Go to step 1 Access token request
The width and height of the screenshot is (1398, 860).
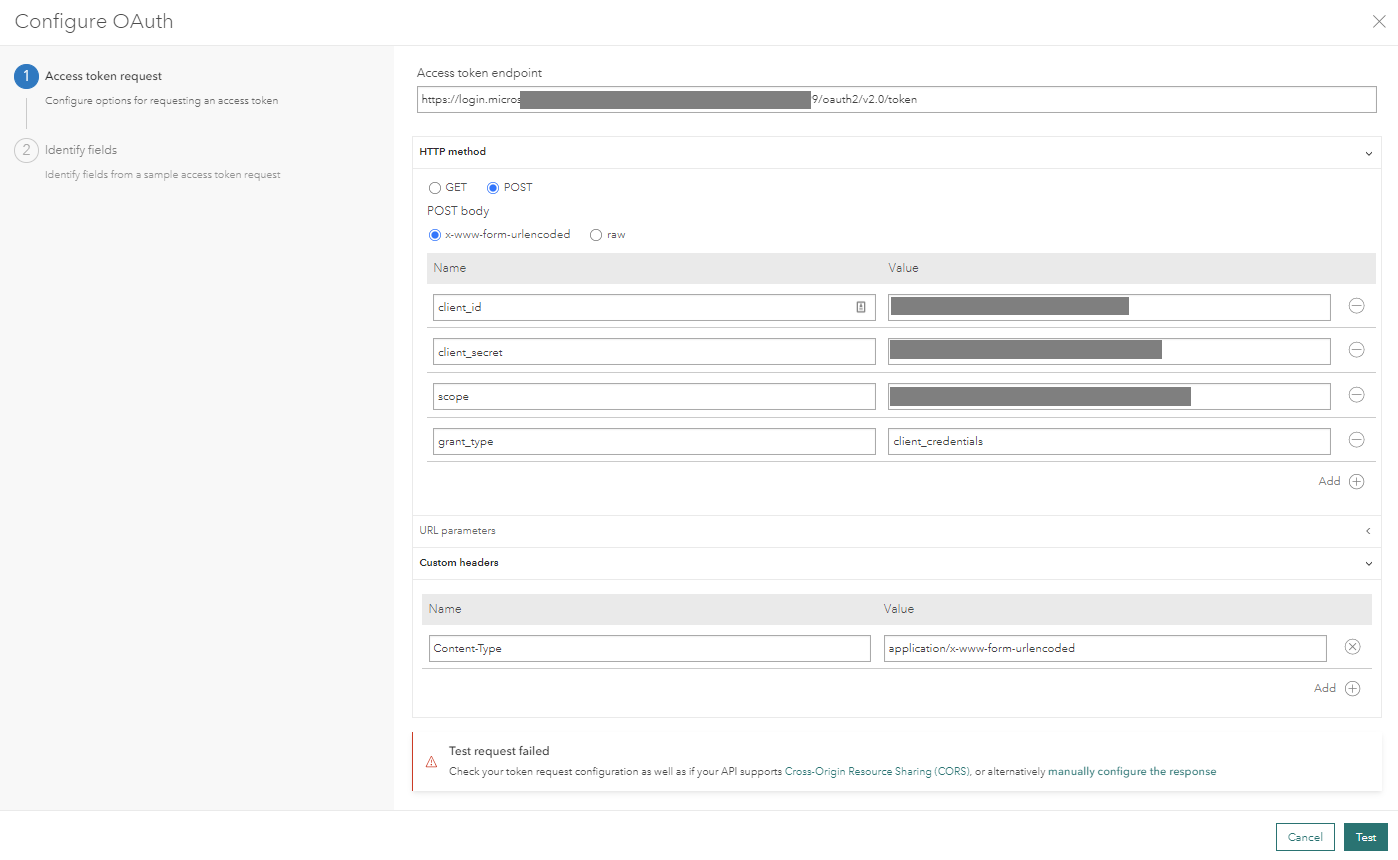point(103,76)
